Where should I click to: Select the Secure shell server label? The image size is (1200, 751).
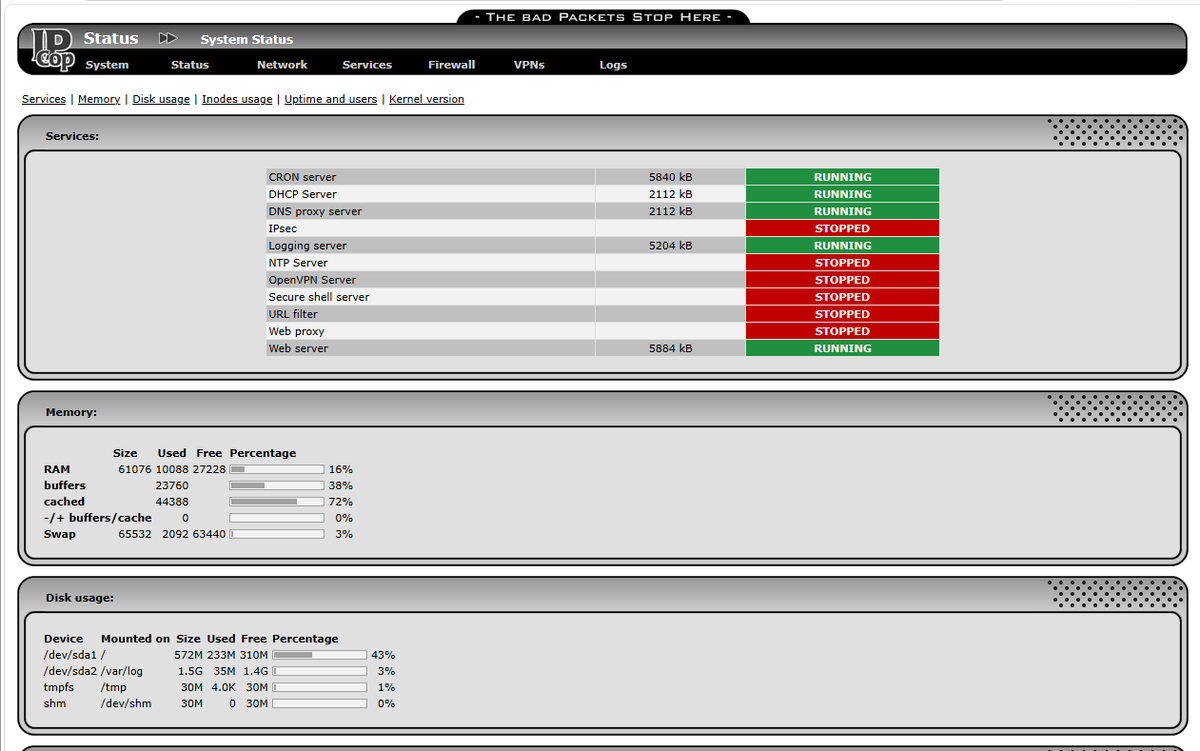[319, 297]
